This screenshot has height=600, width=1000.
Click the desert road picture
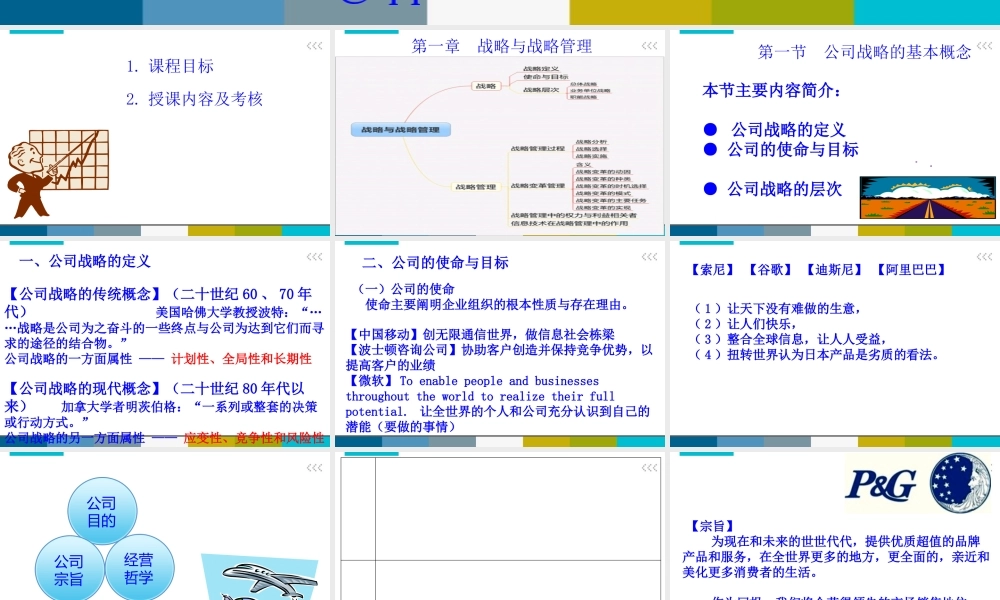(x=927, y=198)
